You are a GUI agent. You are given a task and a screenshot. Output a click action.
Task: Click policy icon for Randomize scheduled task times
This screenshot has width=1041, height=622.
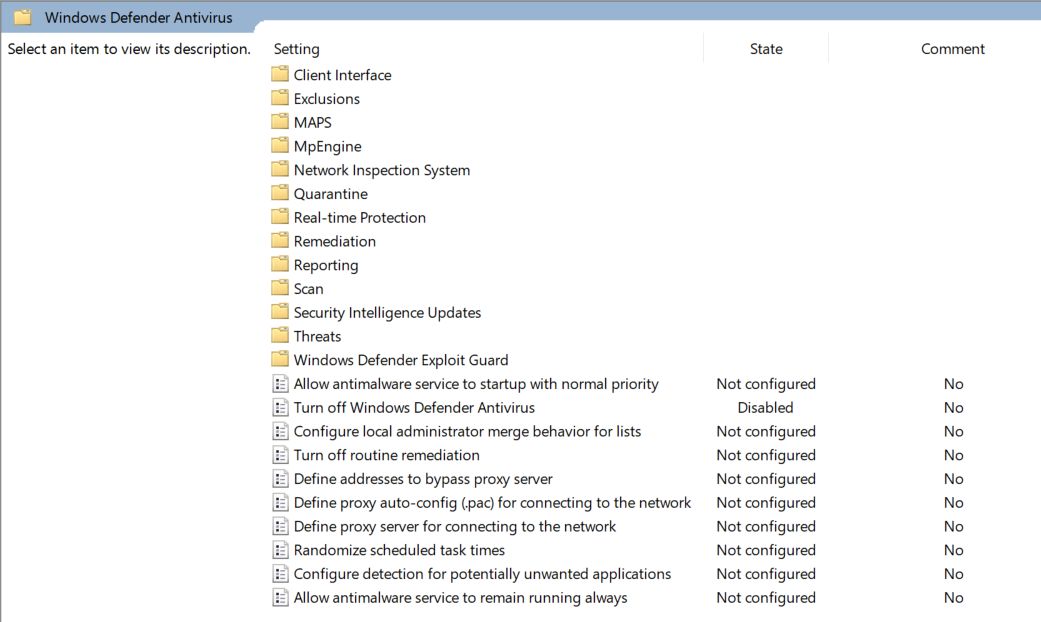(x=281, y=550)
